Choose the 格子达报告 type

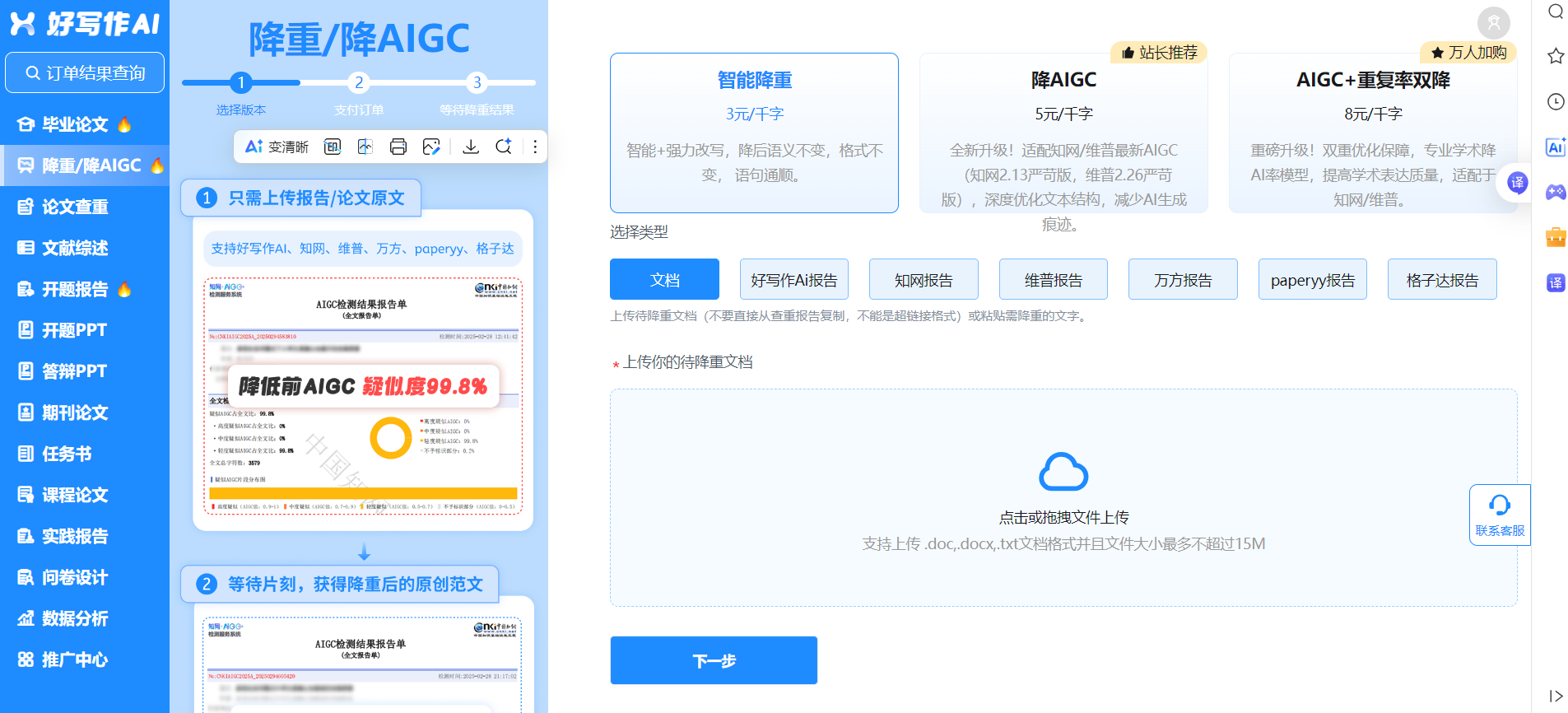click(x=1442, y=279)
